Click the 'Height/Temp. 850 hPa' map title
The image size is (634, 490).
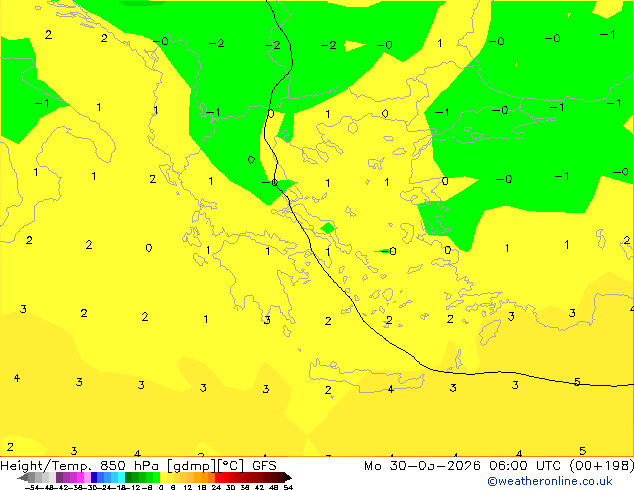click(x=79, y=466)
